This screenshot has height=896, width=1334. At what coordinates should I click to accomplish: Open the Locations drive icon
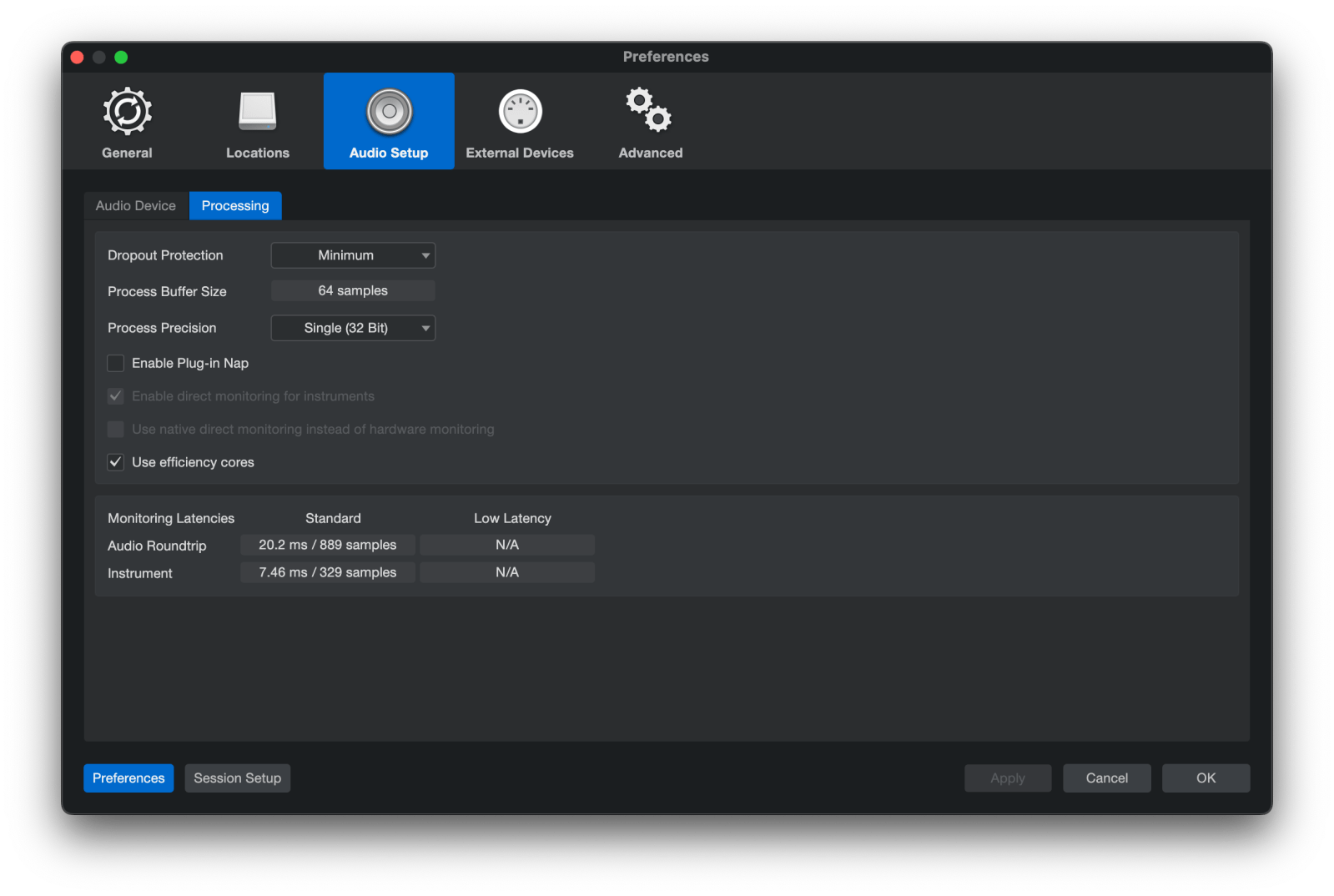pos(257,112)
